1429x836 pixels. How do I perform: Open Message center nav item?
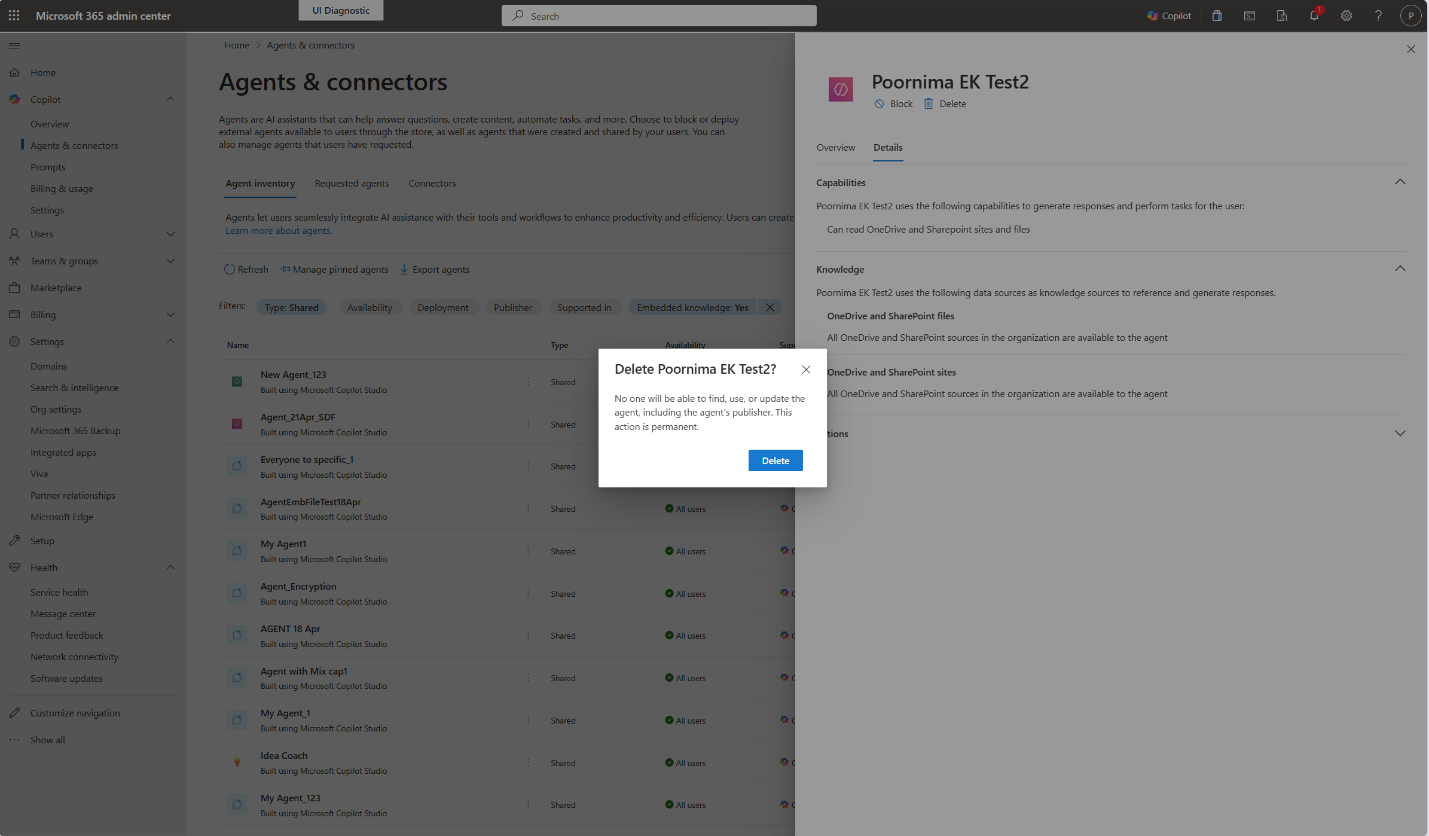pyautogui.click(x=63, y=614)
